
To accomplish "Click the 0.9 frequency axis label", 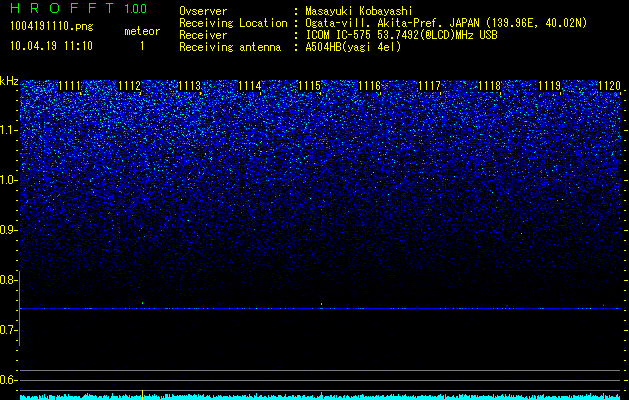I will [x=8, y=230].
